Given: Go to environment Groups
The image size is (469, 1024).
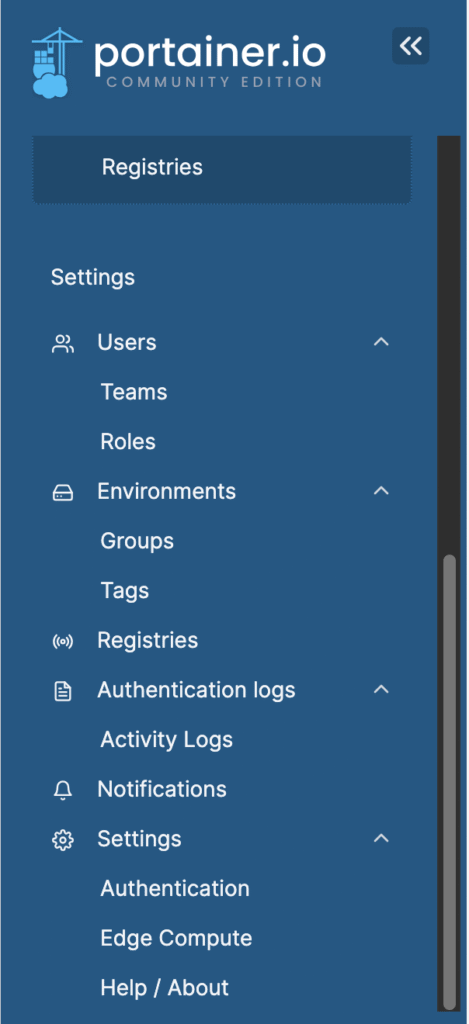Looking at the screenshot, I should click(137, 541).
